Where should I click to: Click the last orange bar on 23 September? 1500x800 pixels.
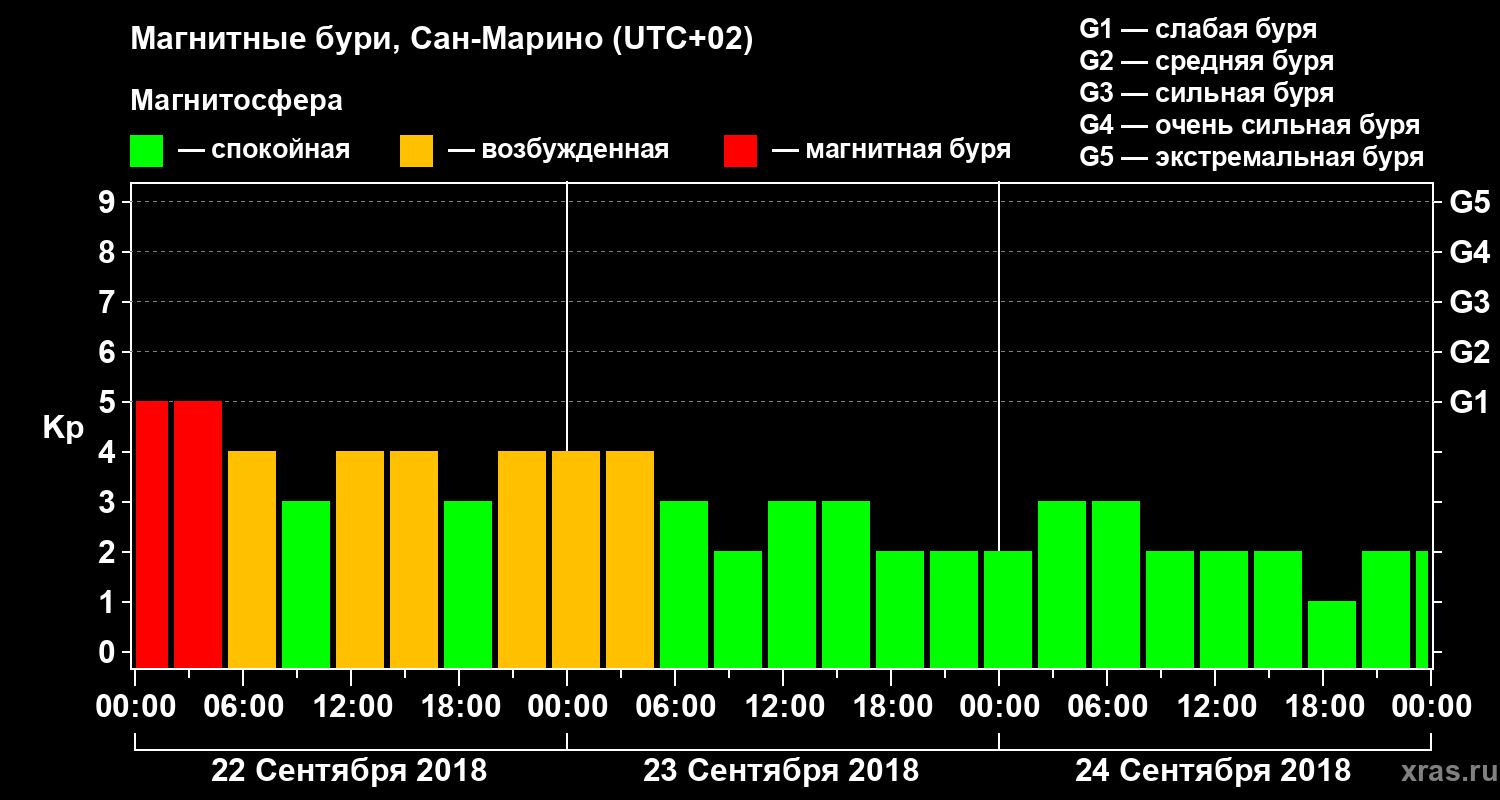630,559
